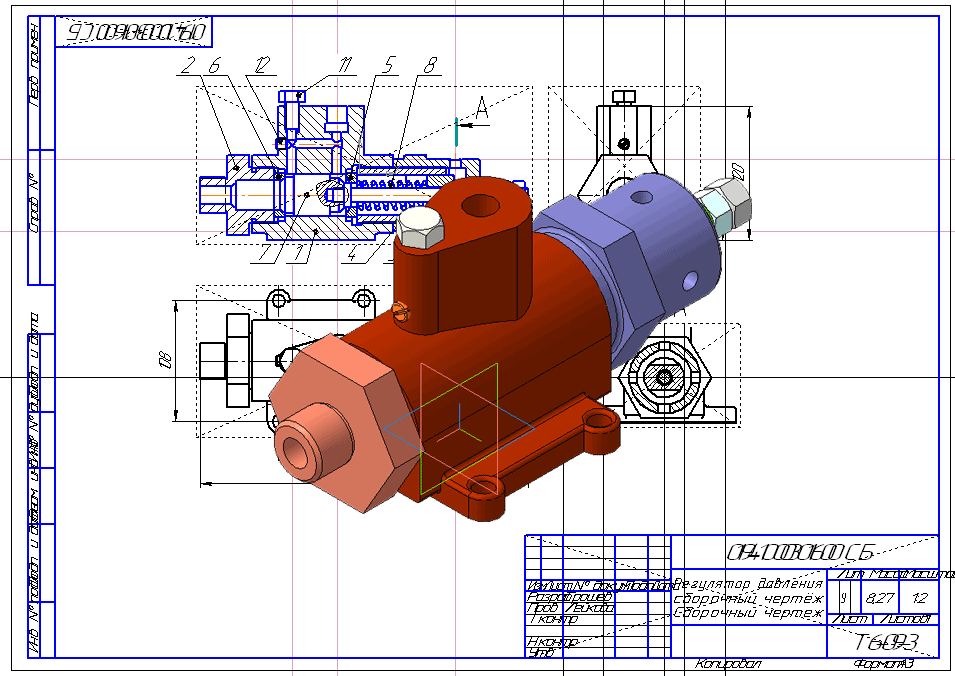Click the 'Н.контр.' row label
955x676 pixels.
[x=552, y=642]
